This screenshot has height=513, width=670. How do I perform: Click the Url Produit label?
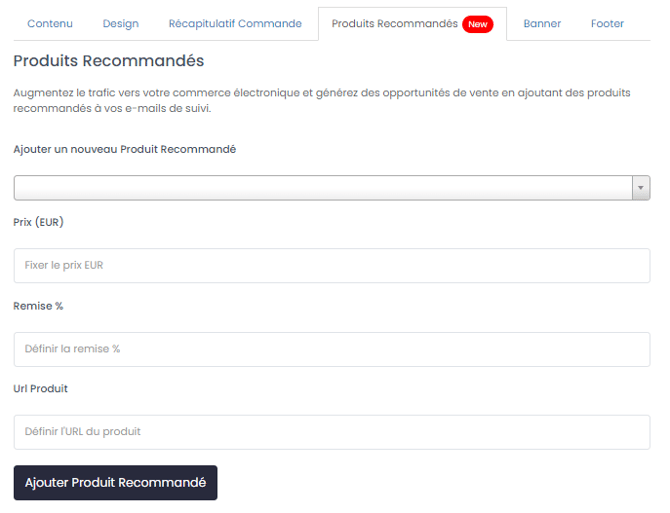click(x=41, y=388)
